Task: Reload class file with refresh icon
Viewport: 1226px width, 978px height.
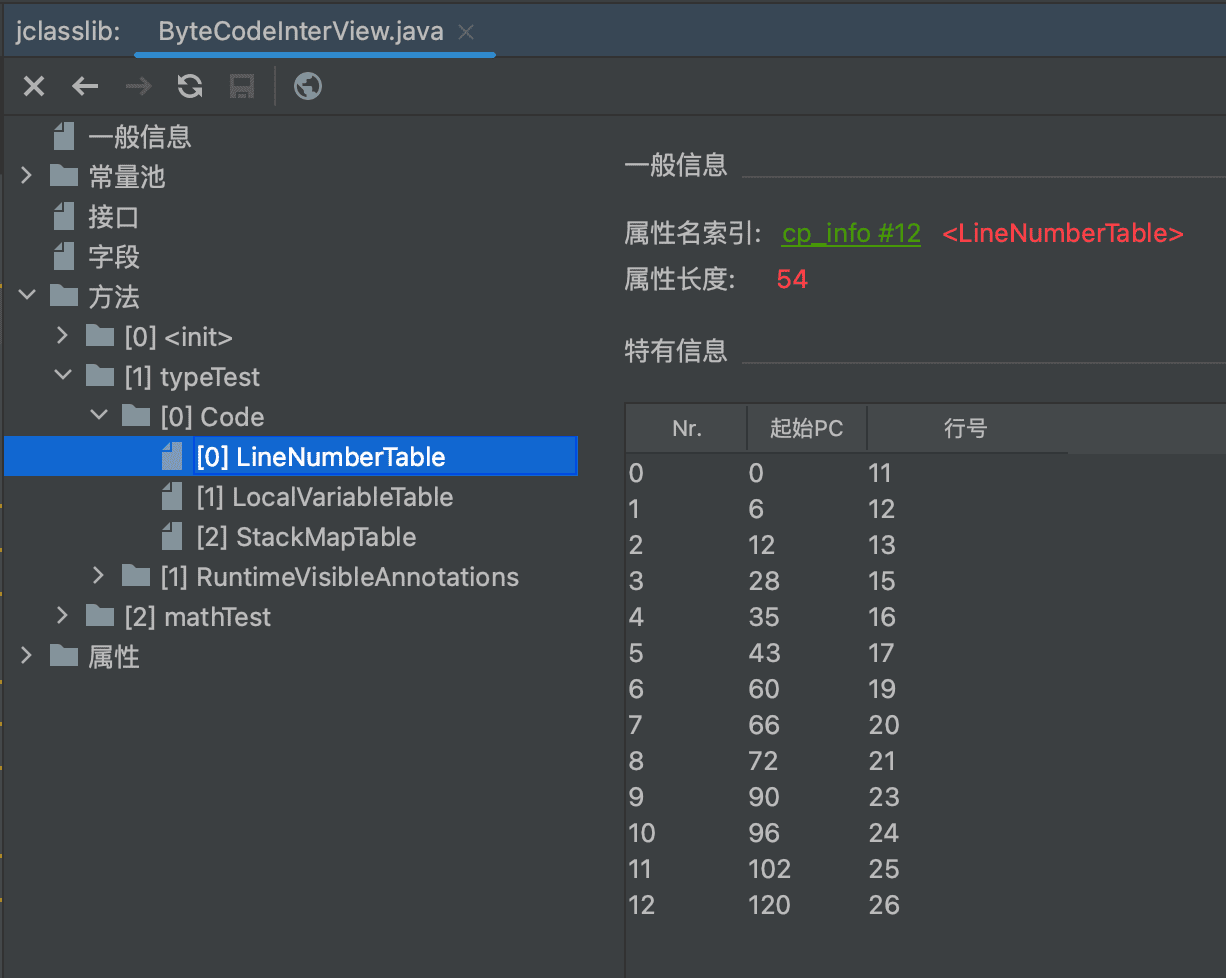Action: [190, 87]
